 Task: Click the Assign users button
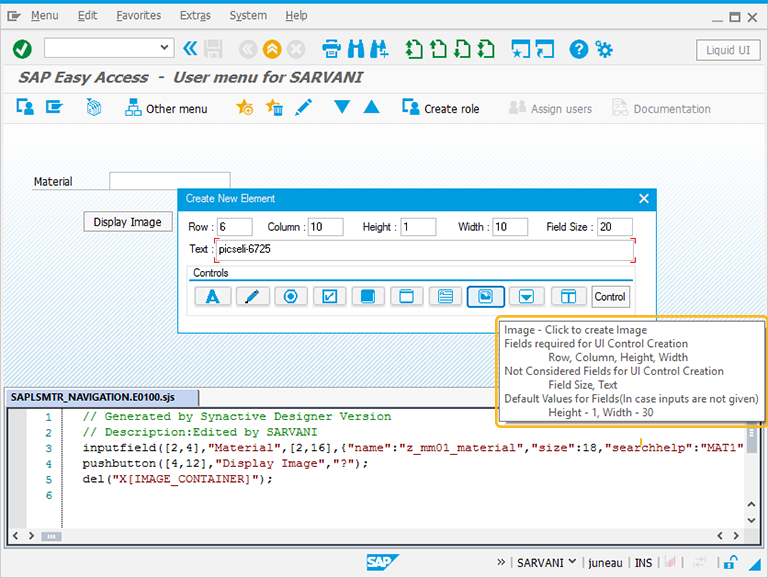coord(551,108)
